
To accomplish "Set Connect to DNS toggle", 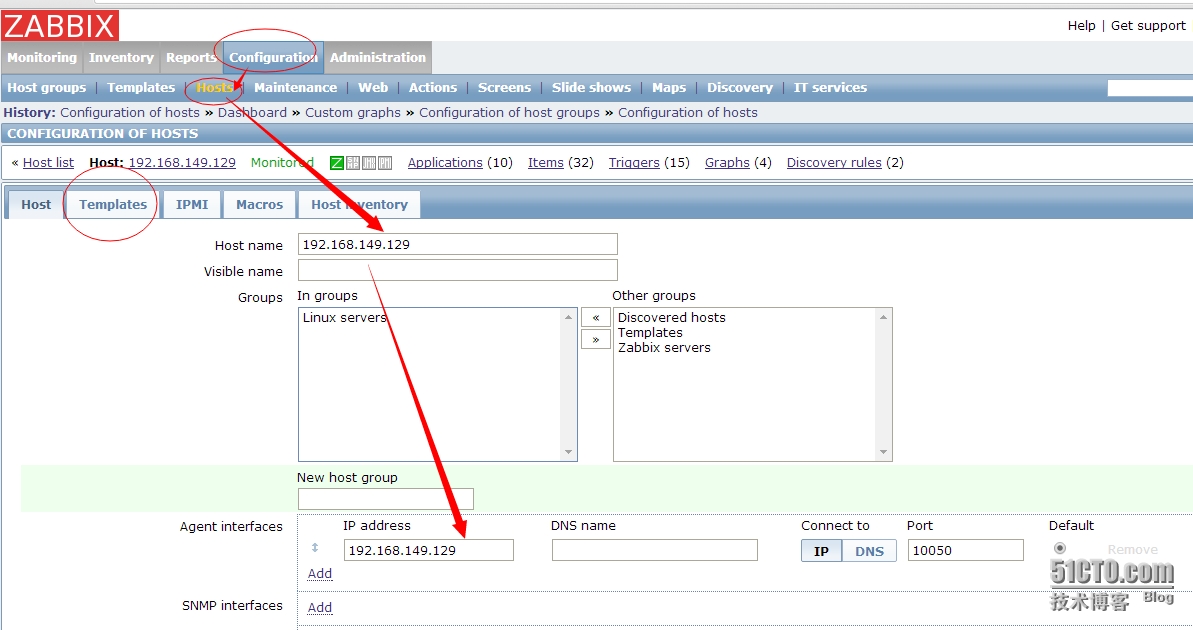I will (870, 551).
